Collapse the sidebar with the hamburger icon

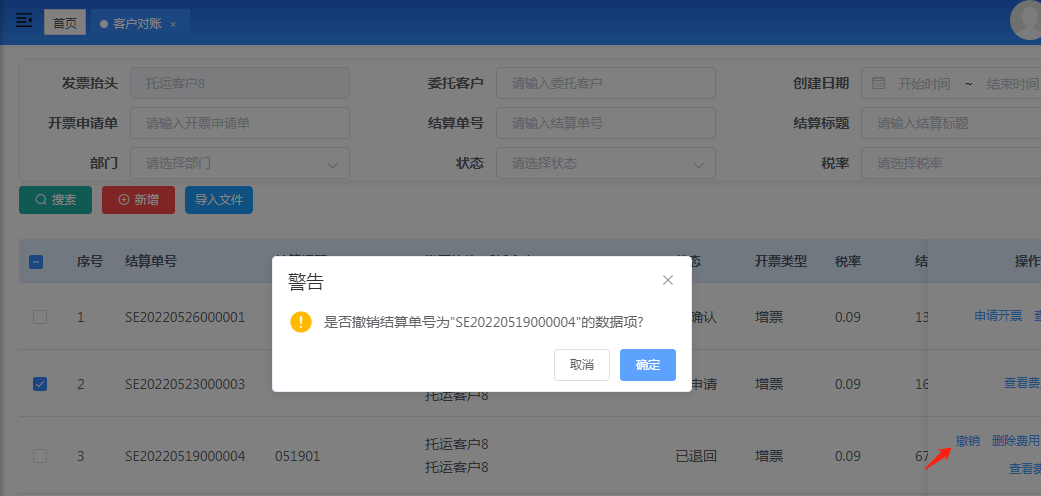[x=24, y=21]
